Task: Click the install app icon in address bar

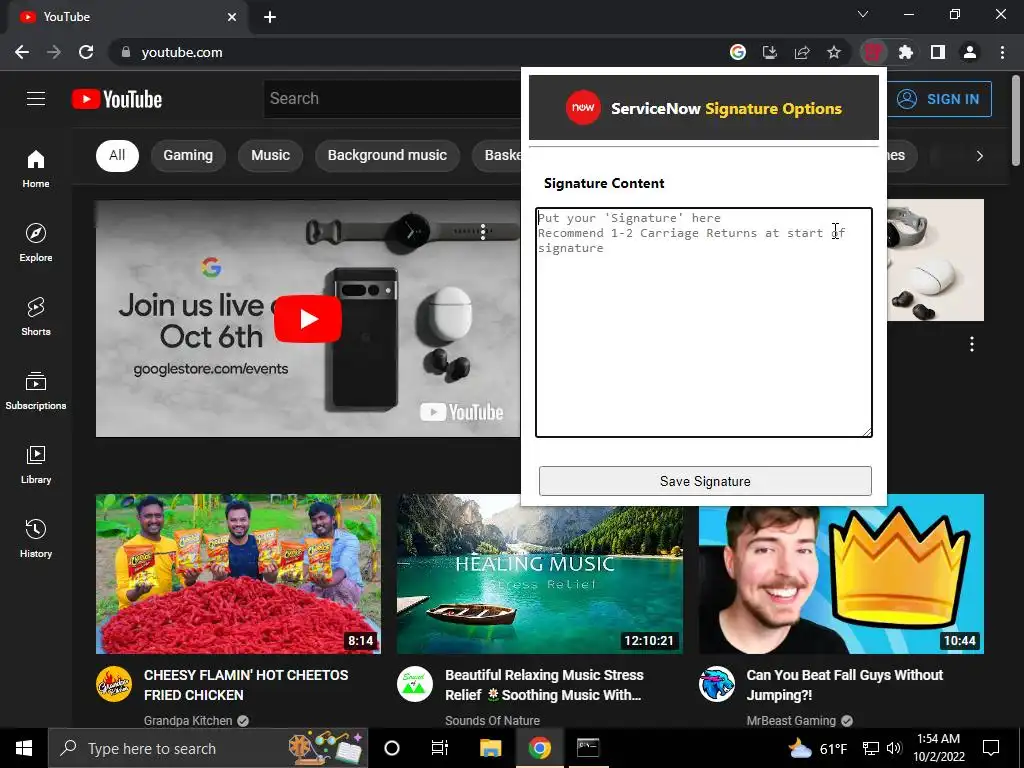Action: (x=770, y=52)
